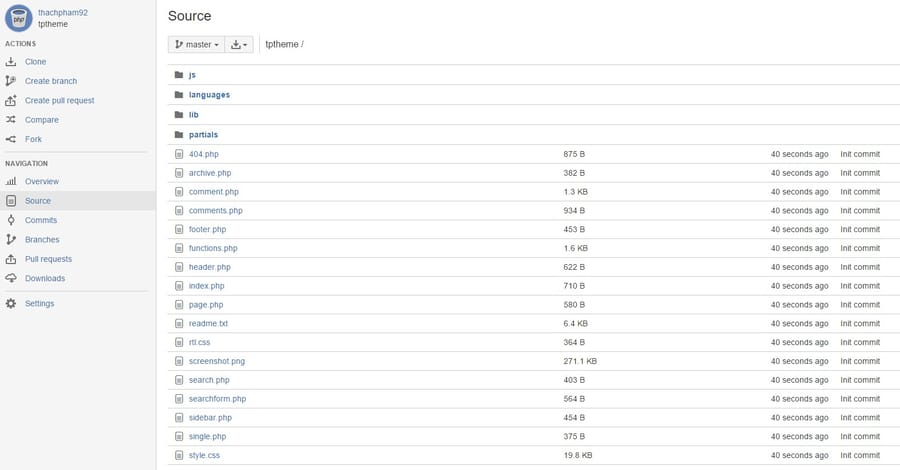Click the Create pull request icon
The height and width of the screenshot is (470, 900).
11,100
